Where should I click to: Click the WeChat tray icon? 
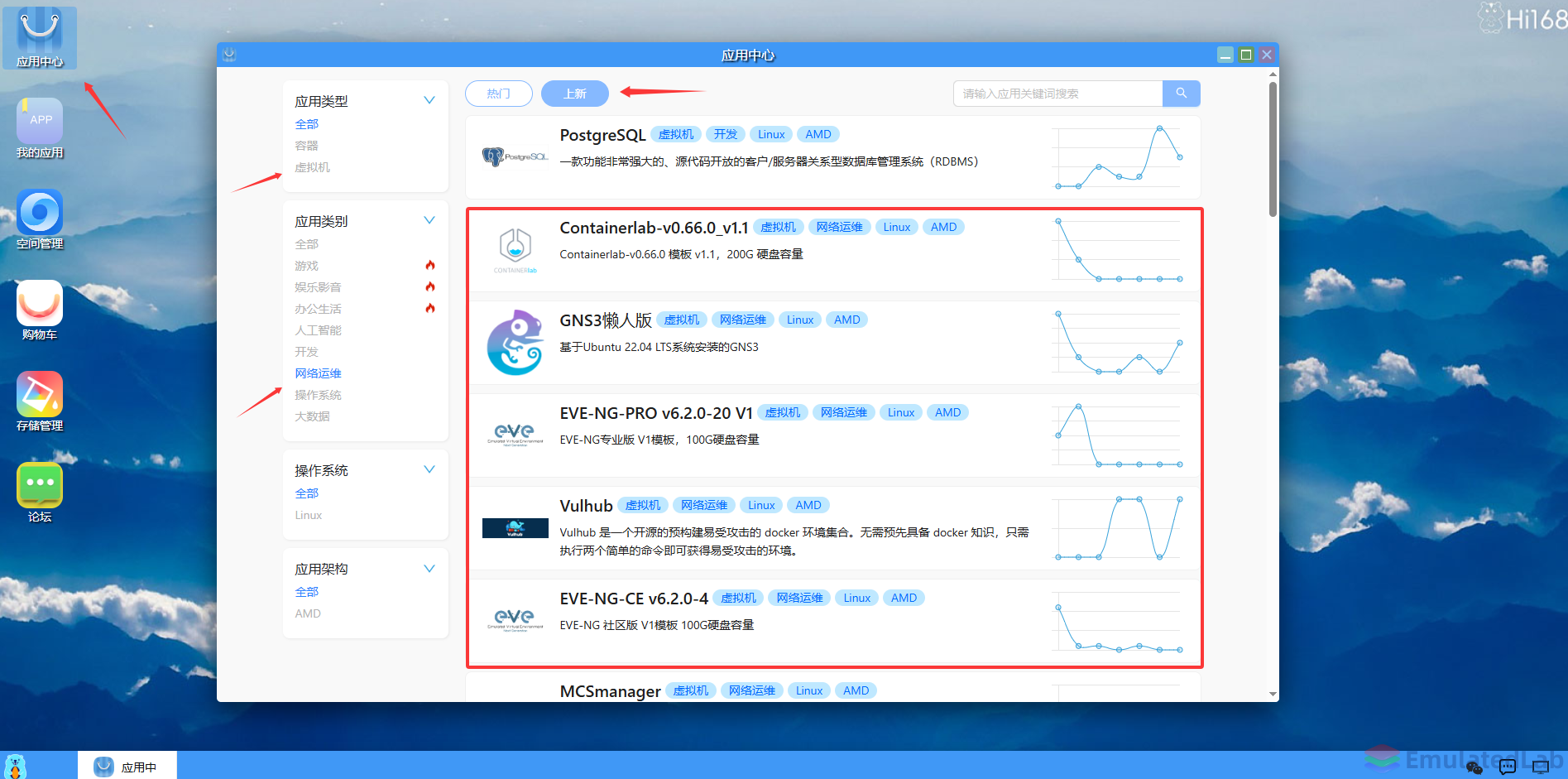point(1474,767)
